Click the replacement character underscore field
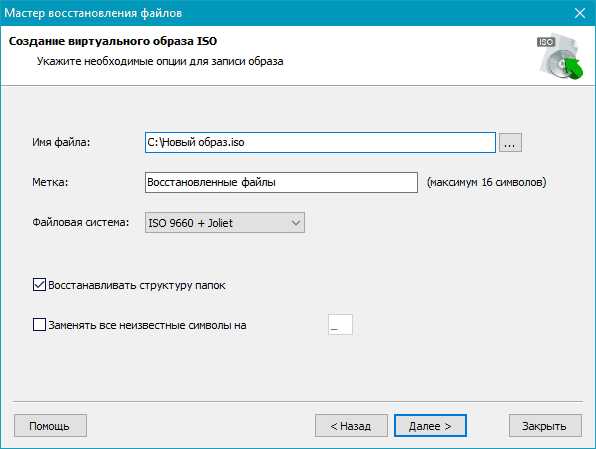 click(340, 325)
